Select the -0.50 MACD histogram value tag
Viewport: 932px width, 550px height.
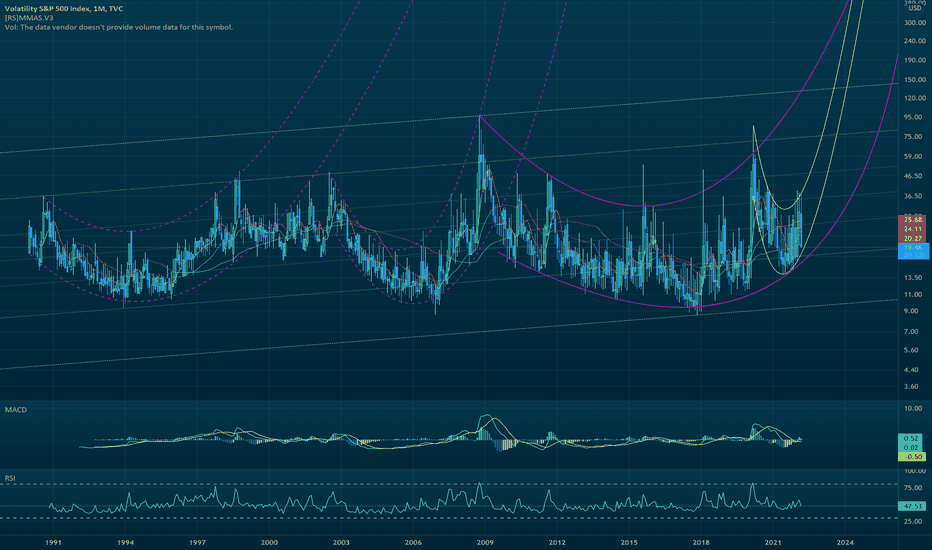click(x=911, y=457)
